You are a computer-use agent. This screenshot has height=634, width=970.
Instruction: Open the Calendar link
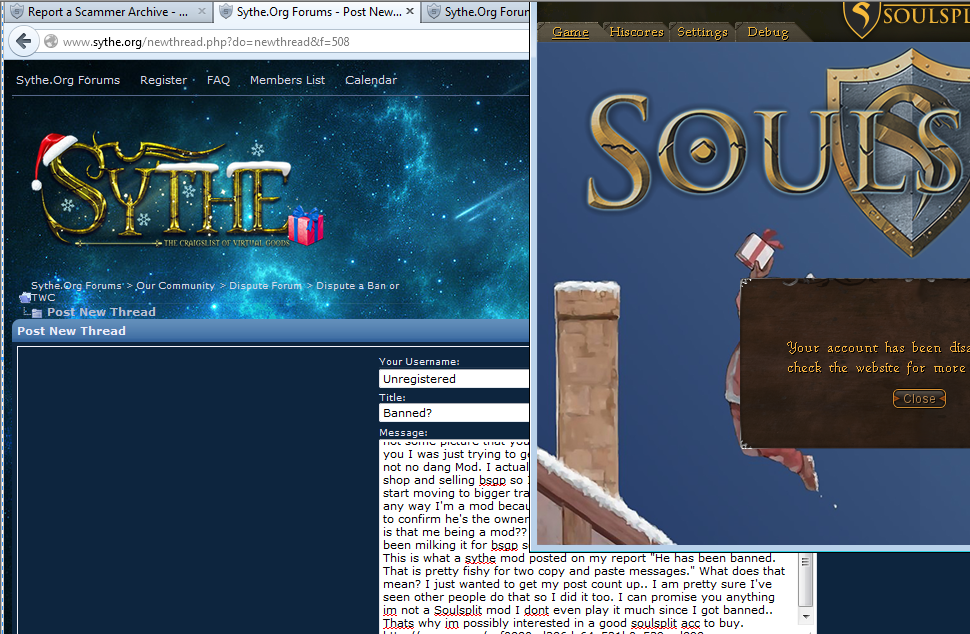click(371, 80)
